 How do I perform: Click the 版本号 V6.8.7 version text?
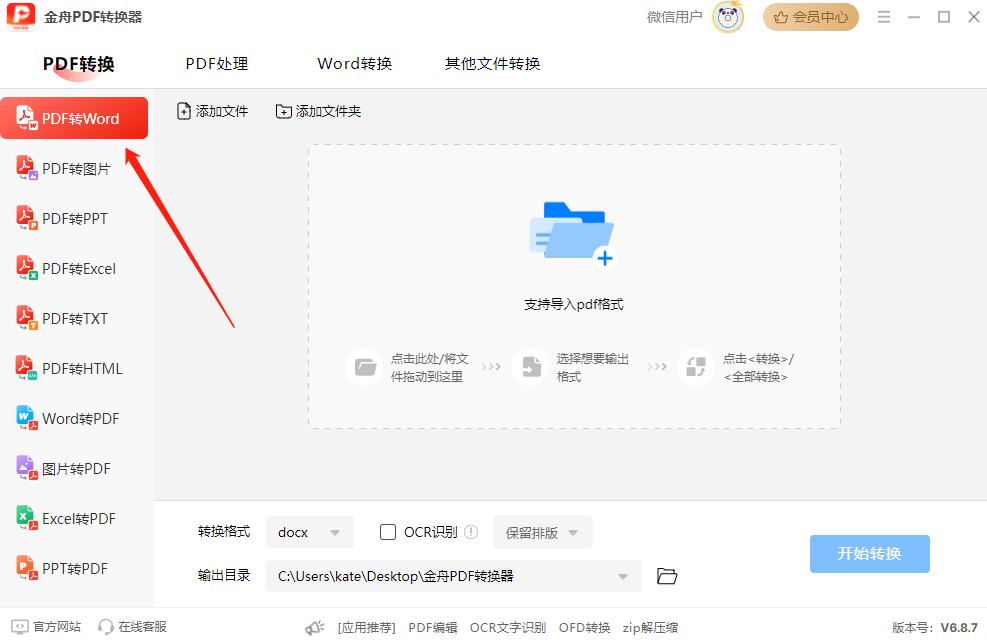(935, 628)
